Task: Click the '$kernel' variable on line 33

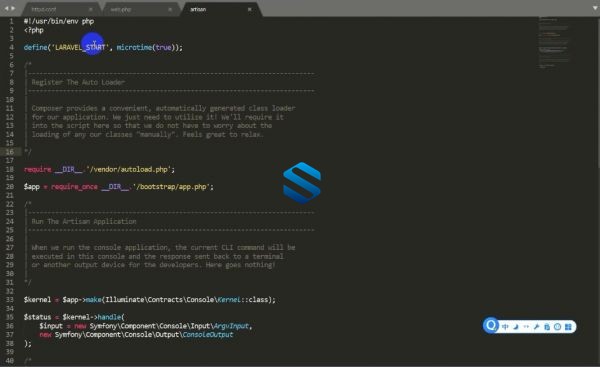Action: [x=37, y=300]
